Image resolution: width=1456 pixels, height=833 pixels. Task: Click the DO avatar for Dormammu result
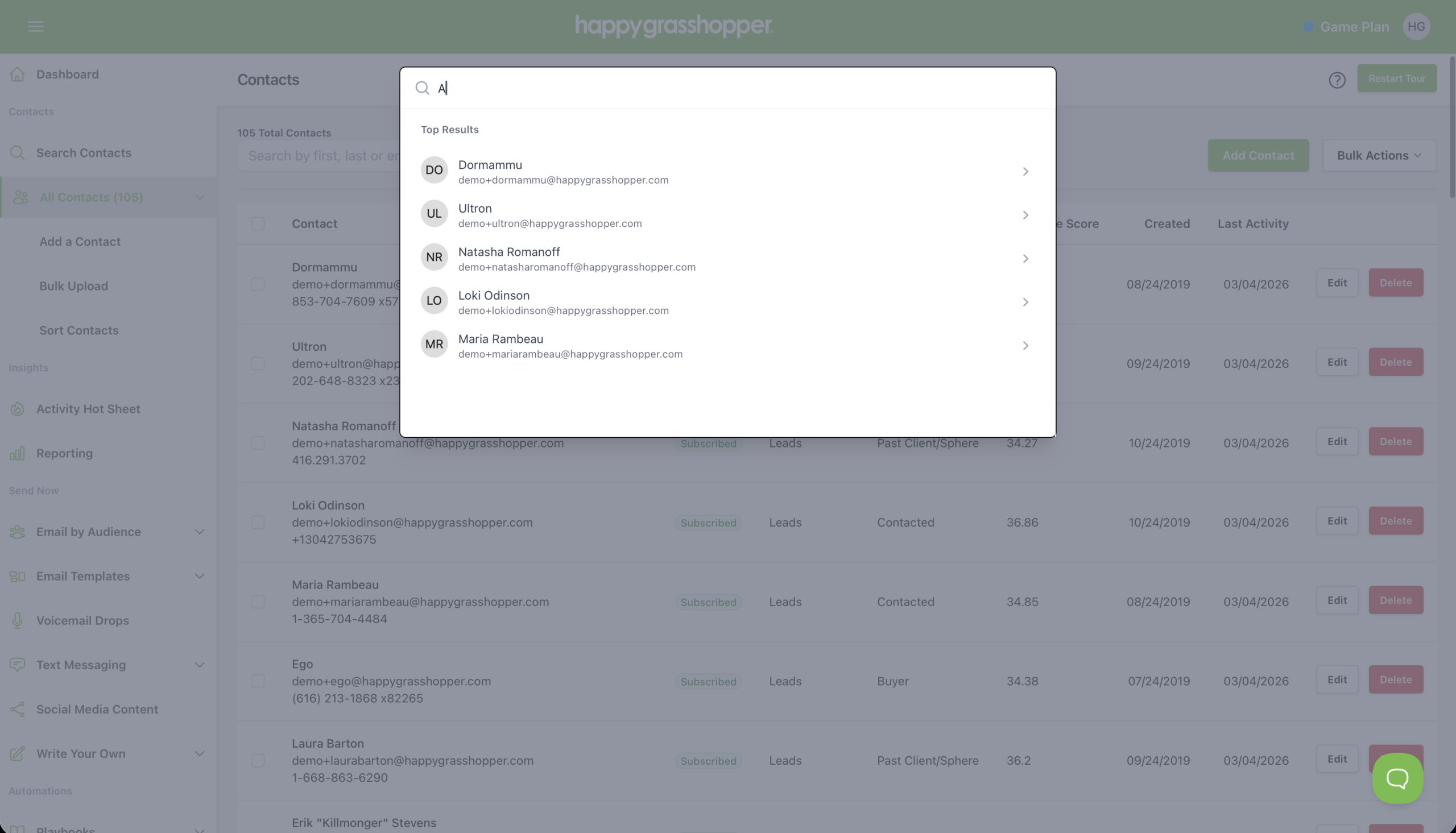433,170
